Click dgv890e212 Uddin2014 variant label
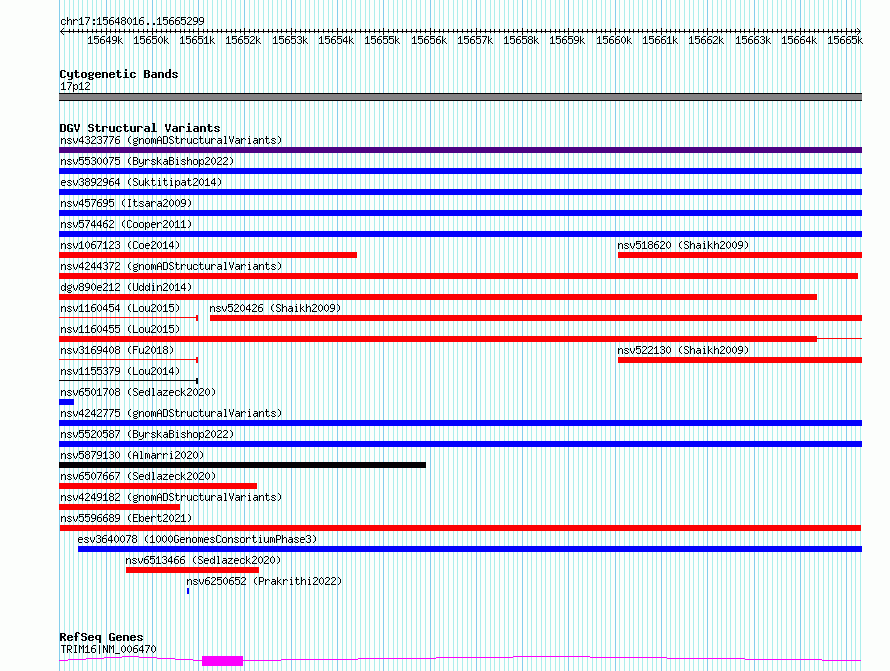This screenshot has width=890, height=671. point(126,287)
